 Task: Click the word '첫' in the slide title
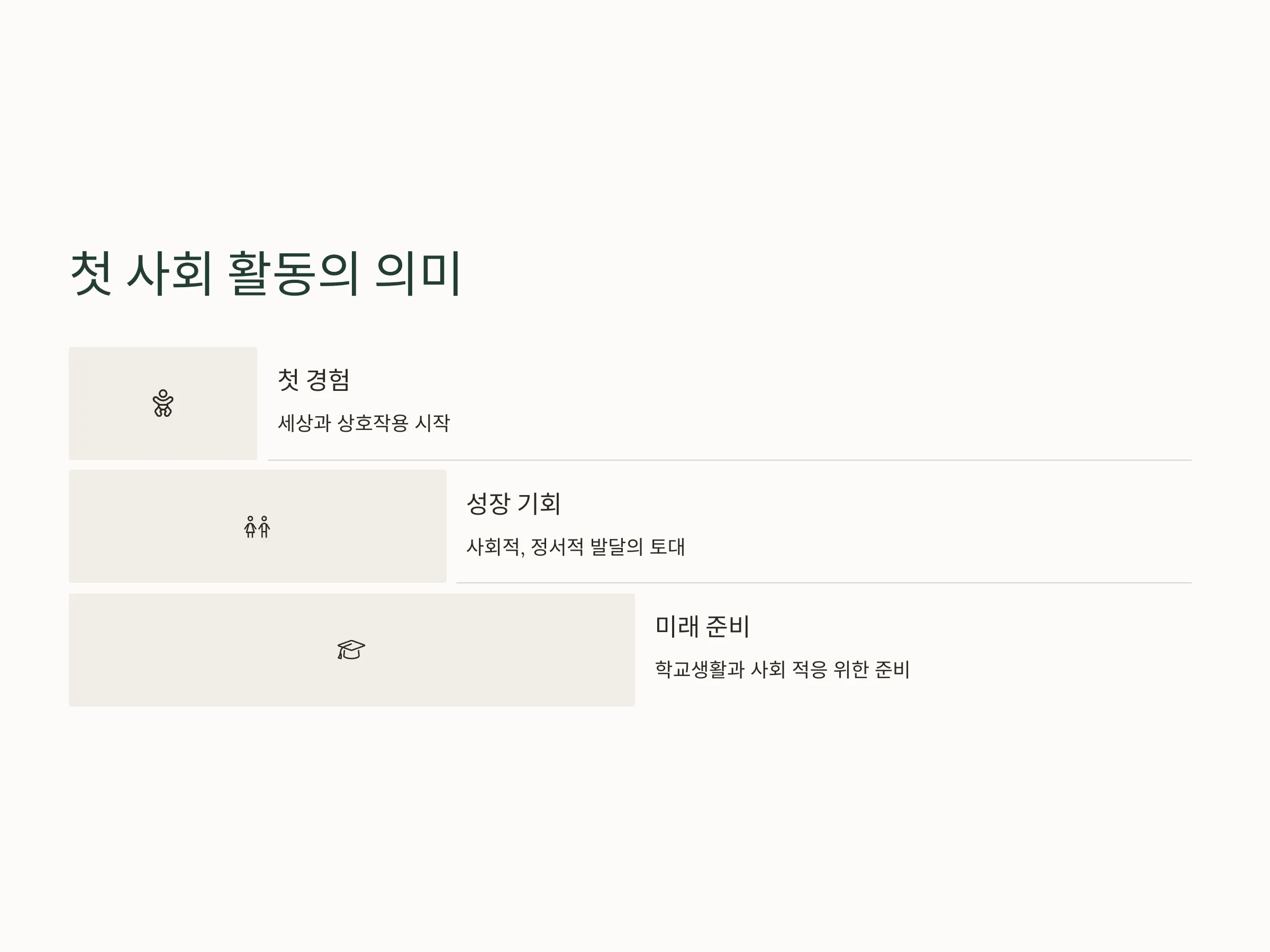[90, 273]
